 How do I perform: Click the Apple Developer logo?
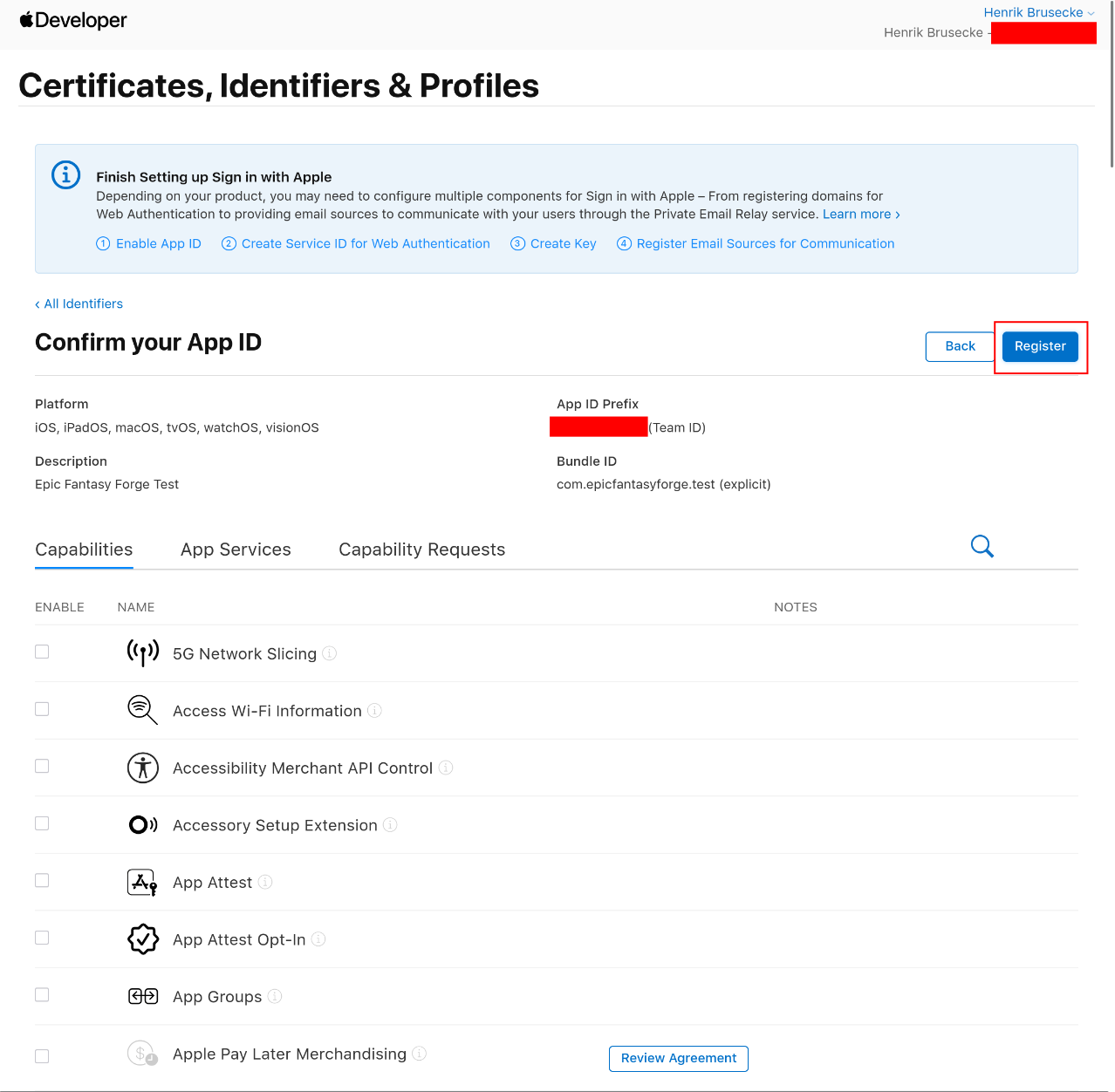tap(72, 20)
